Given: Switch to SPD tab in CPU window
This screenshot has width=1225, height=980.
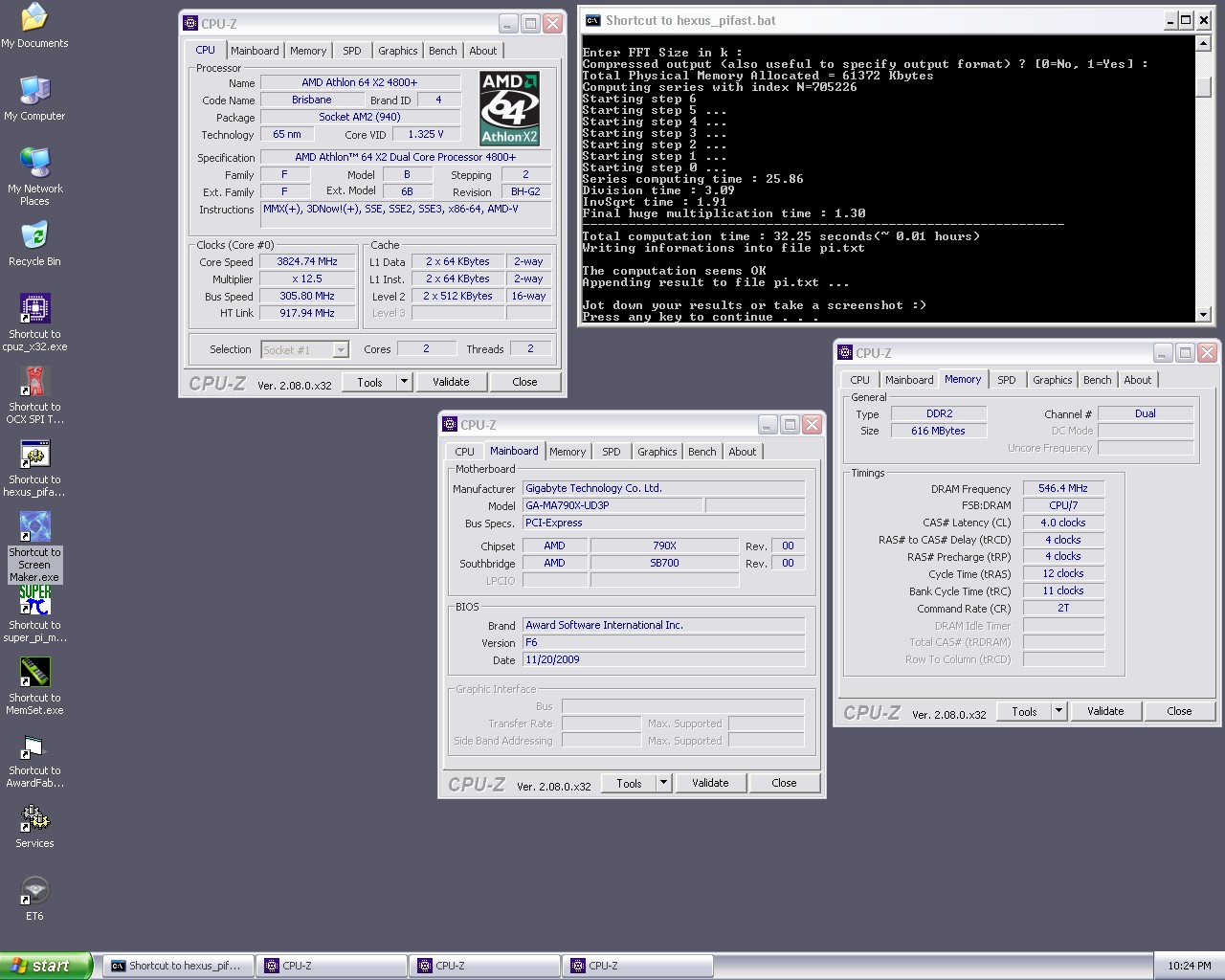Looking at the screenshot, I should click(x=352, y=51).
